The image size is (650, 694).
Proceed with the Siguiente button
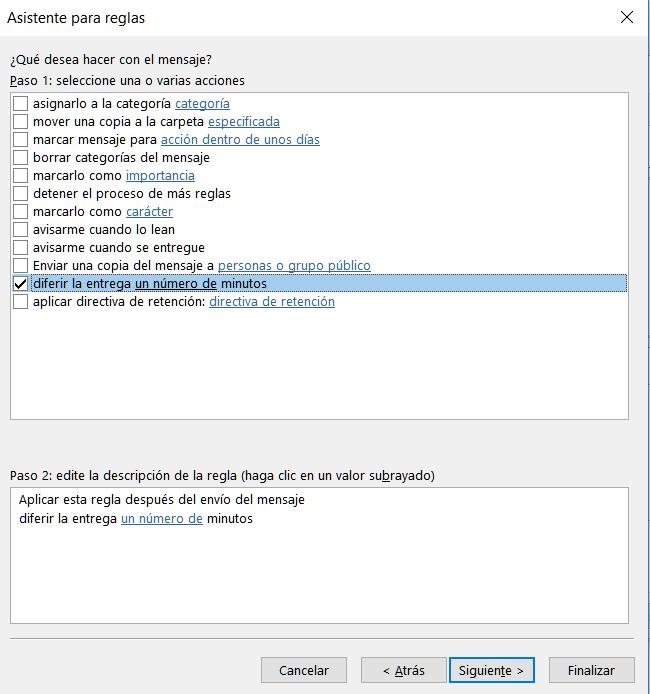tap(492, 670)
